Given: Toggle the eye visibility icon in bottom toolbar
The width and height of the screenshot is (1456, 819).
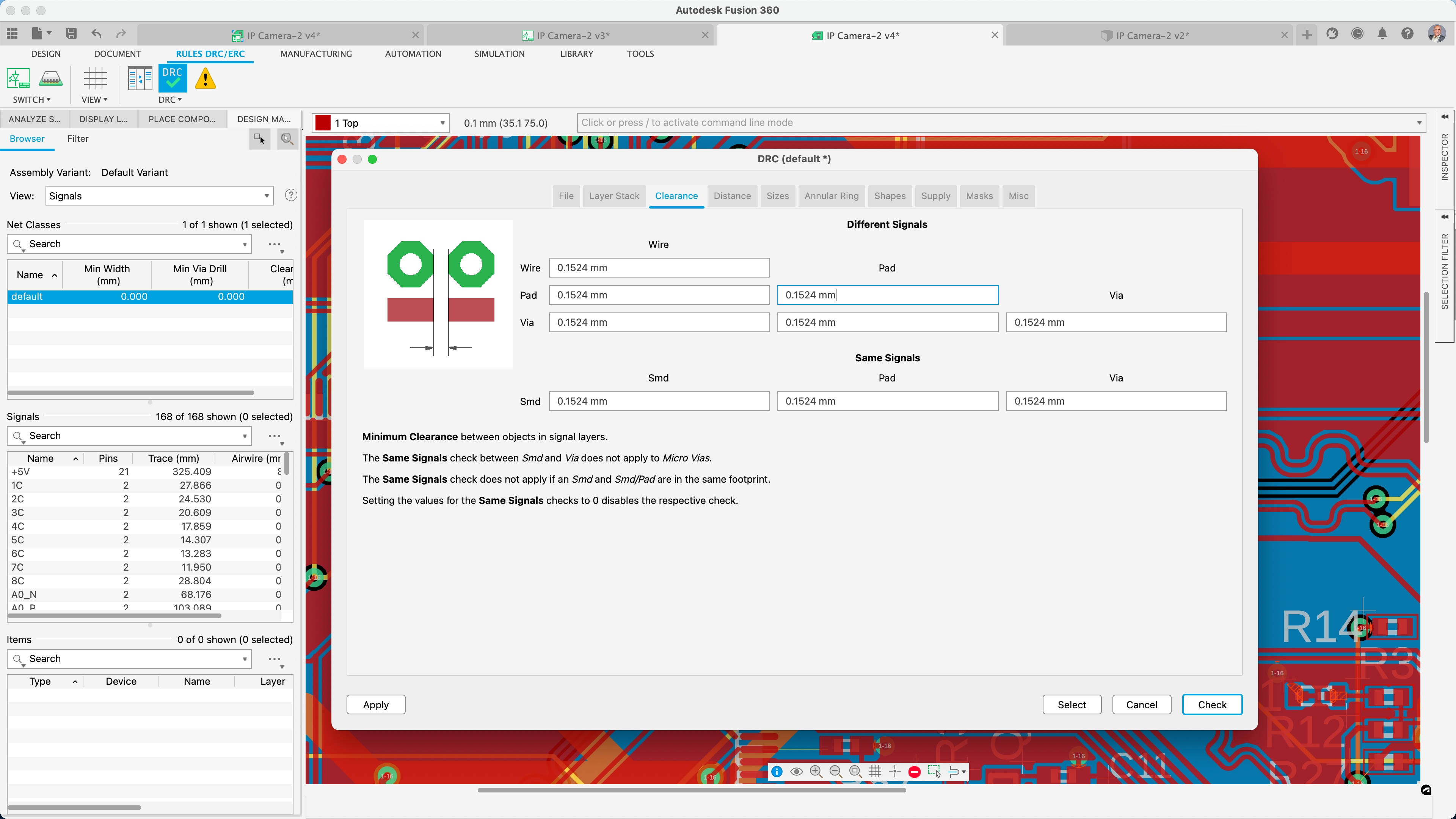Looking at the screenshot, I should [x=796, y=772].
